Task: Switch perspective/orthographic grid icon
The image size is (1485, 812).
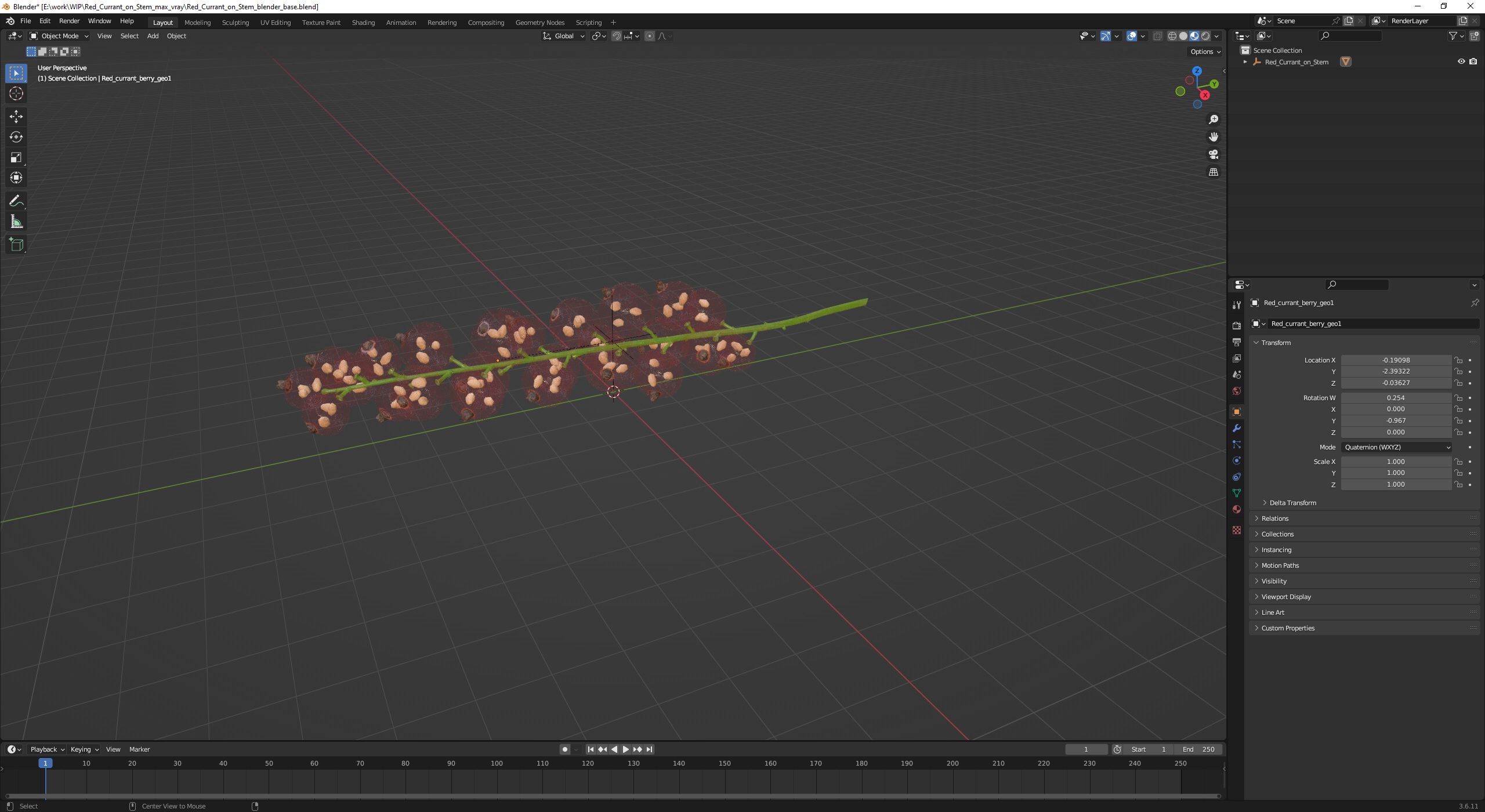Action: (1213, 172)
